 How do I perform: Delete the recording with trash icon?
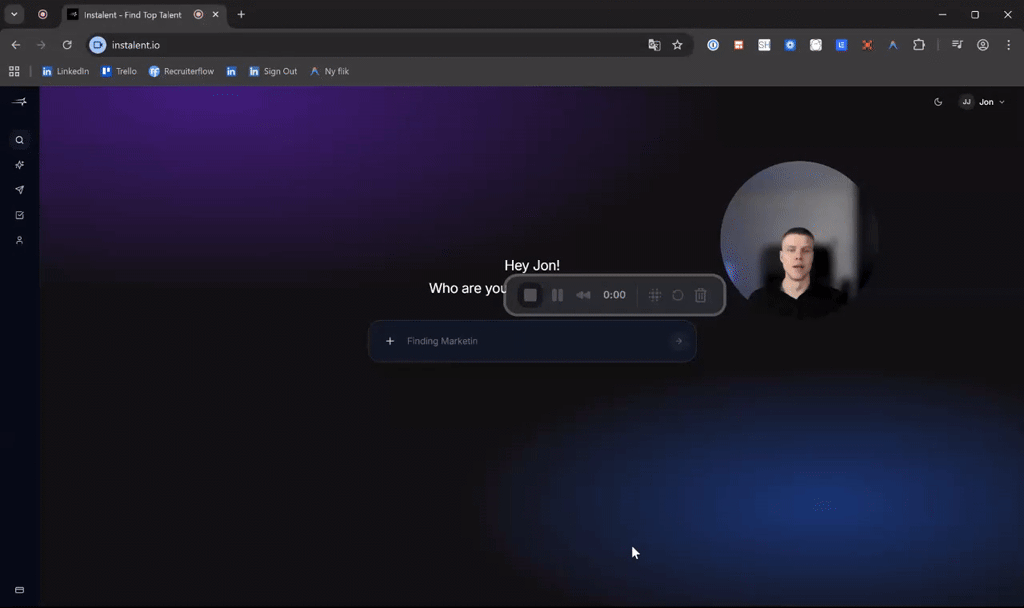(701, 295)
